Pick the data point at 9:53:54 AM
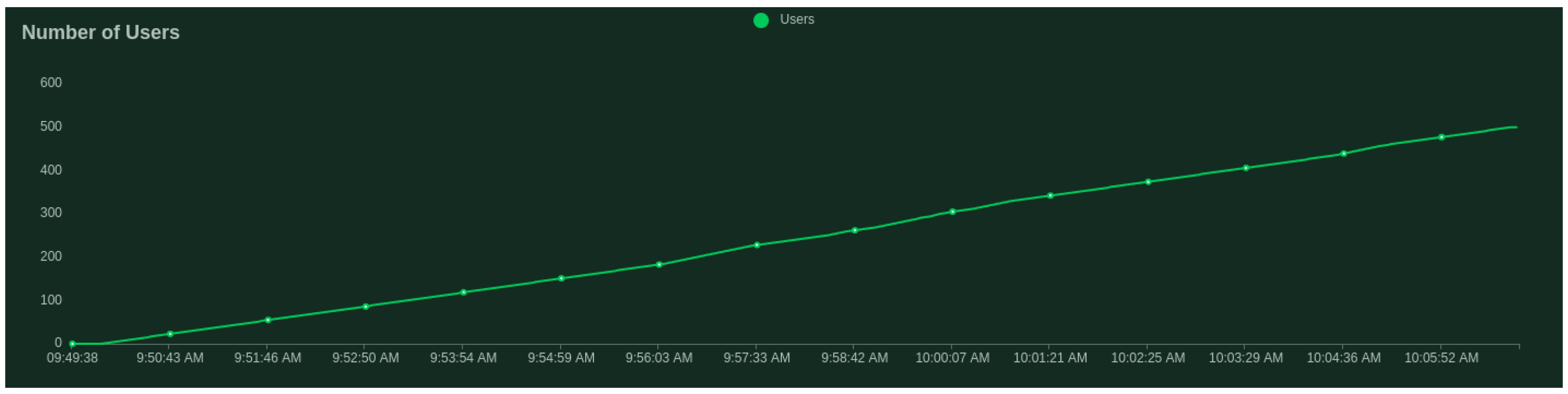Viewport: 1568px width, 394px height. 463,293
